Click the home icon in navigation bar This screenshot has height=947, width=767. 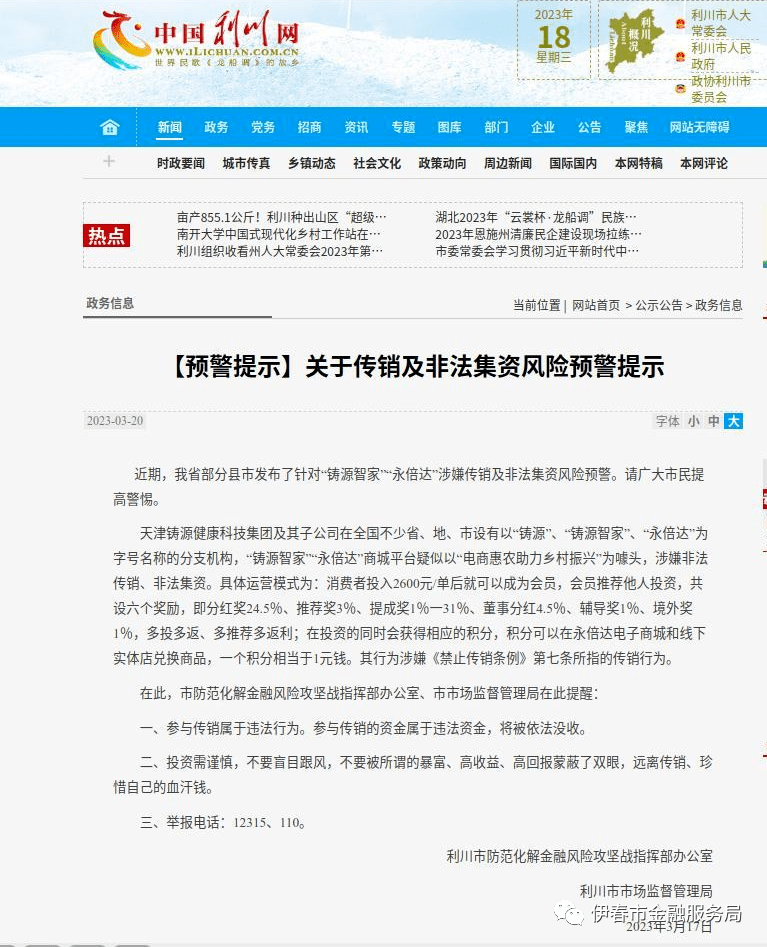pos(109,127)
